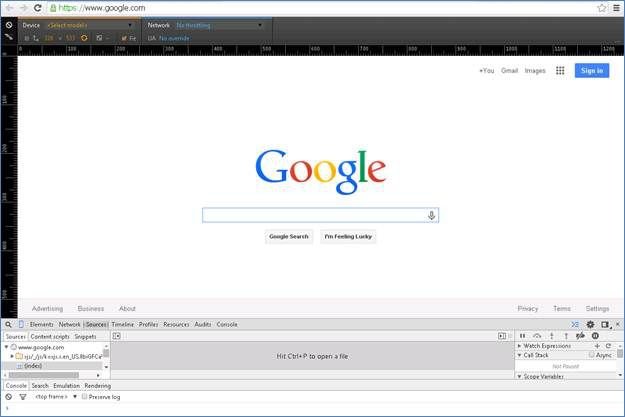
Task: Toggle the Fit checkbox in device toolbar
Action: click(124, 38)
